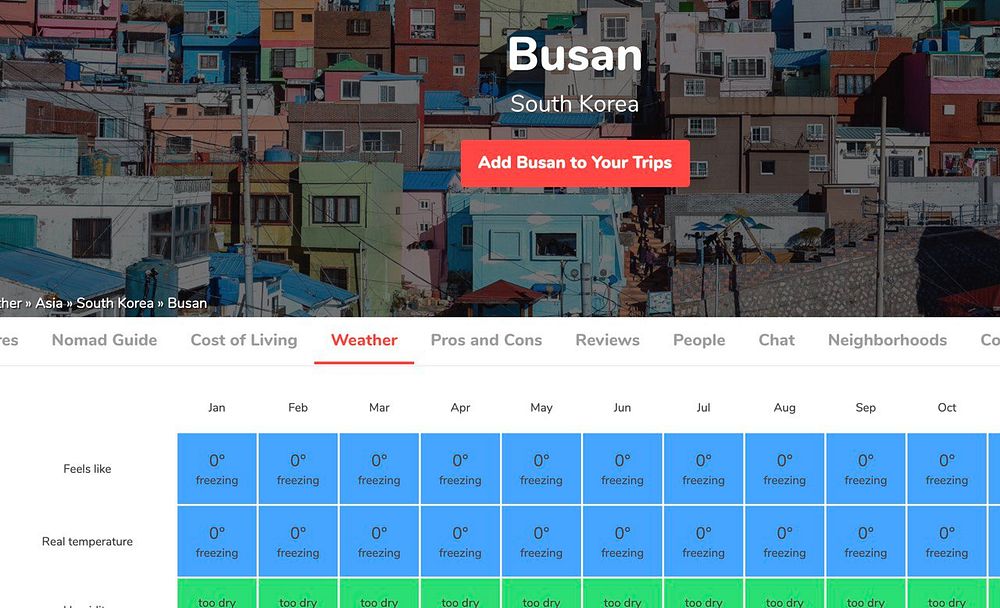
Task: Click the Busan city title
Action: 575,54
